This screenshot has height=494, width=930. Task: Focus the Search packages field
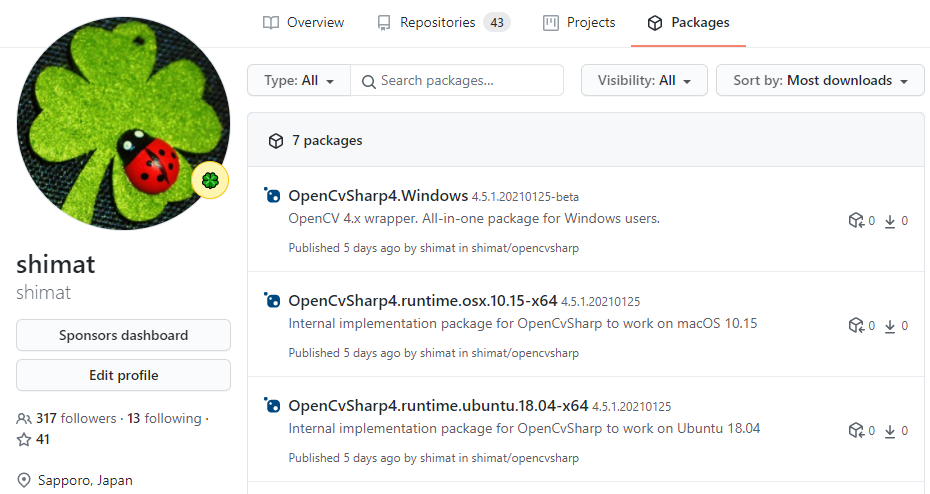(457, 80)
